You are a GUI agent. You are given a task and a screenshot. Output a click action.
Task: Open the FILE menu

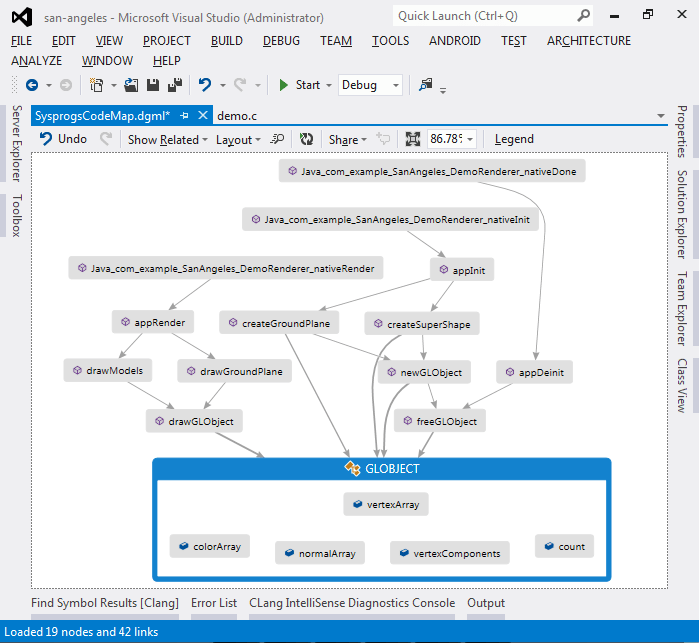click(x=21, y=41)
